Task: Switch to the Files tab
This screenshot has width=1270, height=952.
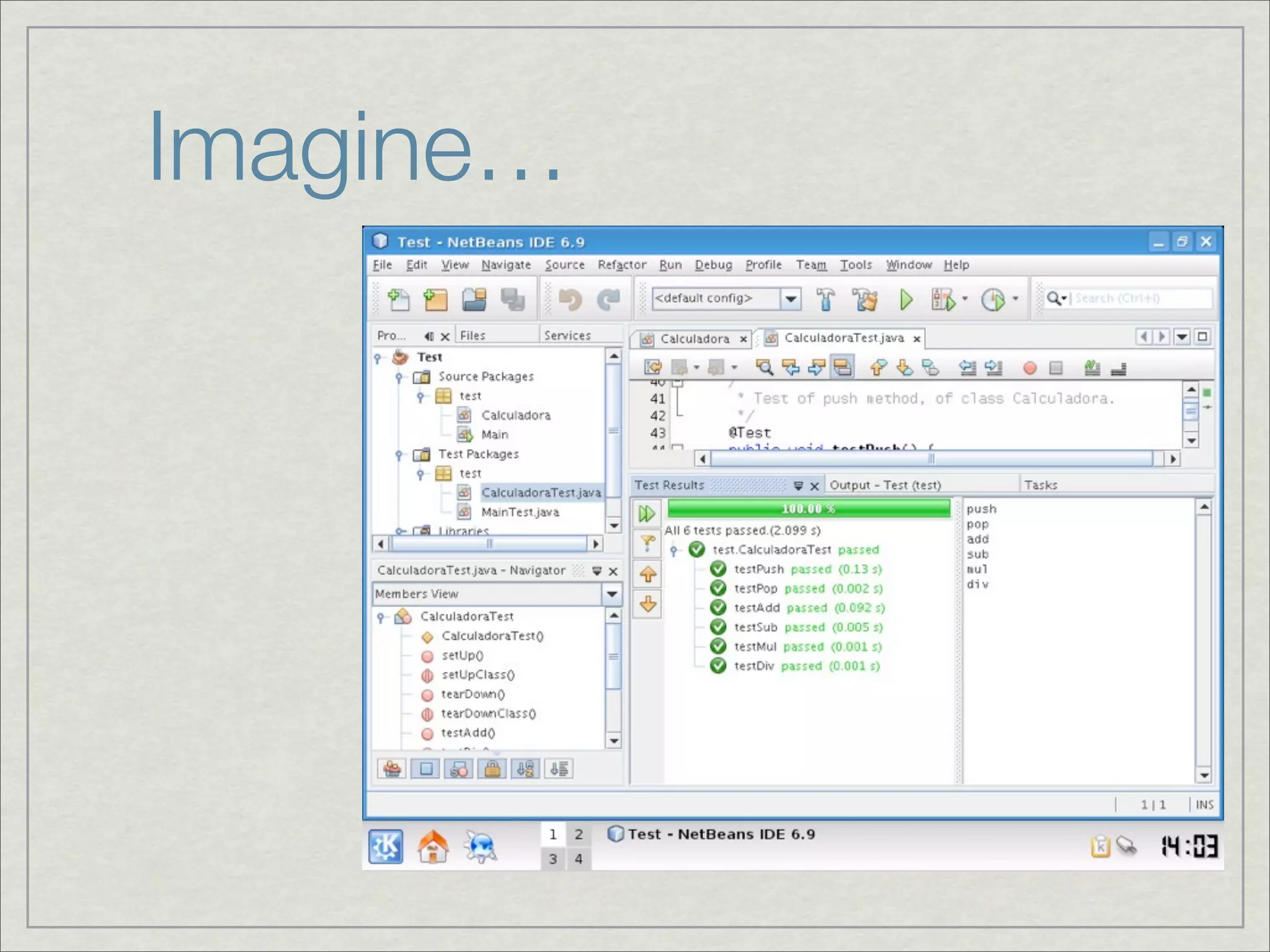Action: [497, 335]
